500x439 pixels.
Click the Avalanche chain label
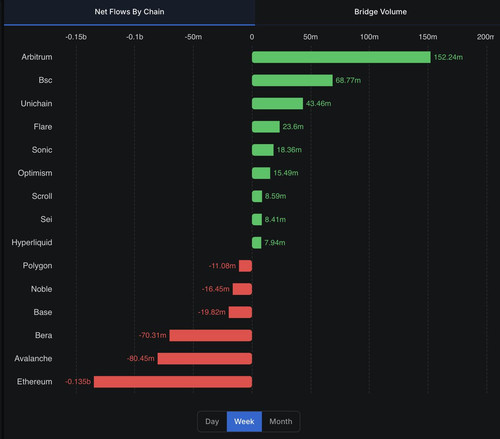coord(33,359)
